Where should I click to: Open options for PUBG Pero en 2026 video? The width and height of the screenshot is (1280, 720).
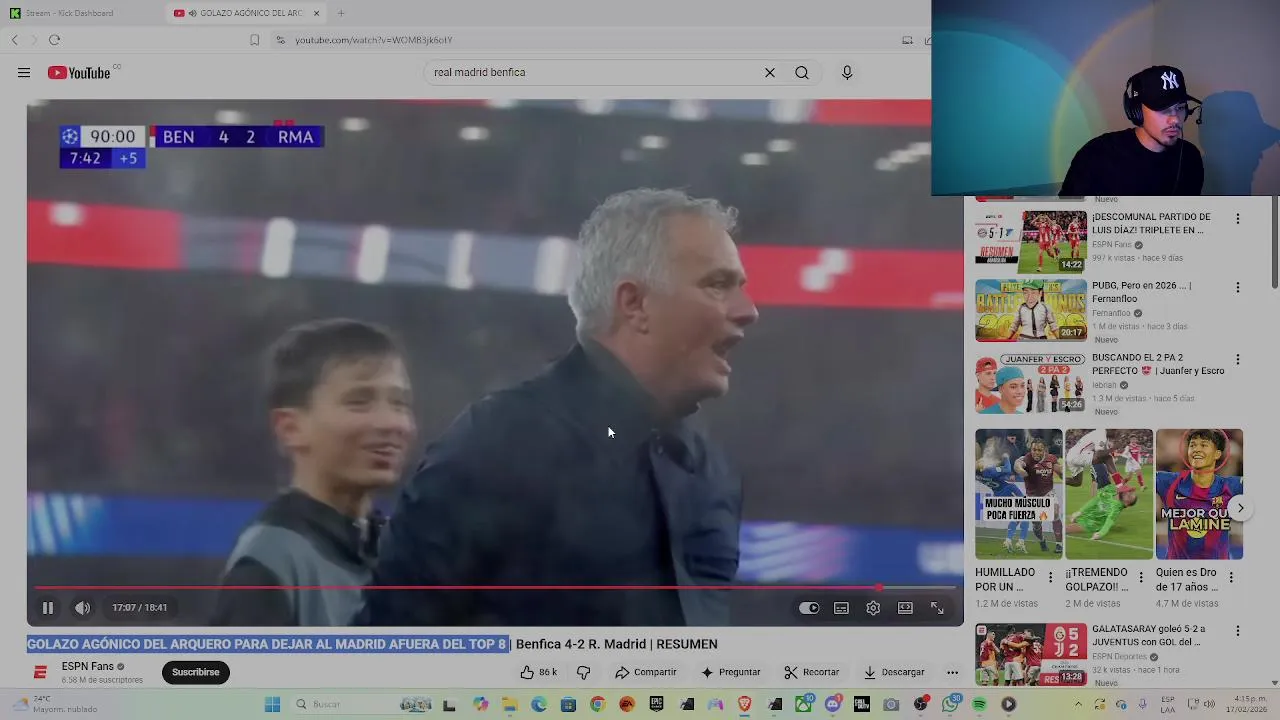(1237, 287)
